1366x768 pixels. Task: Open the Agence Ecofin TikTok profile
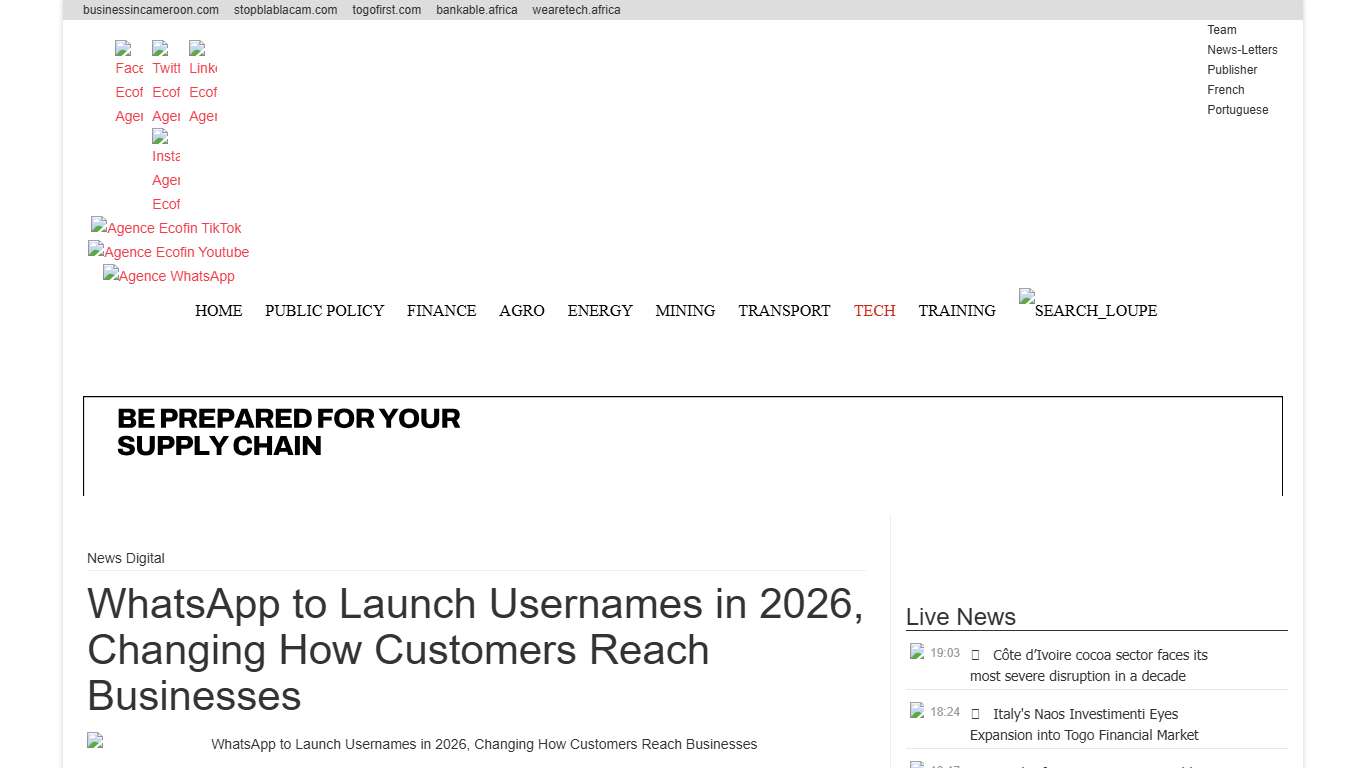[x=165, y=228]
